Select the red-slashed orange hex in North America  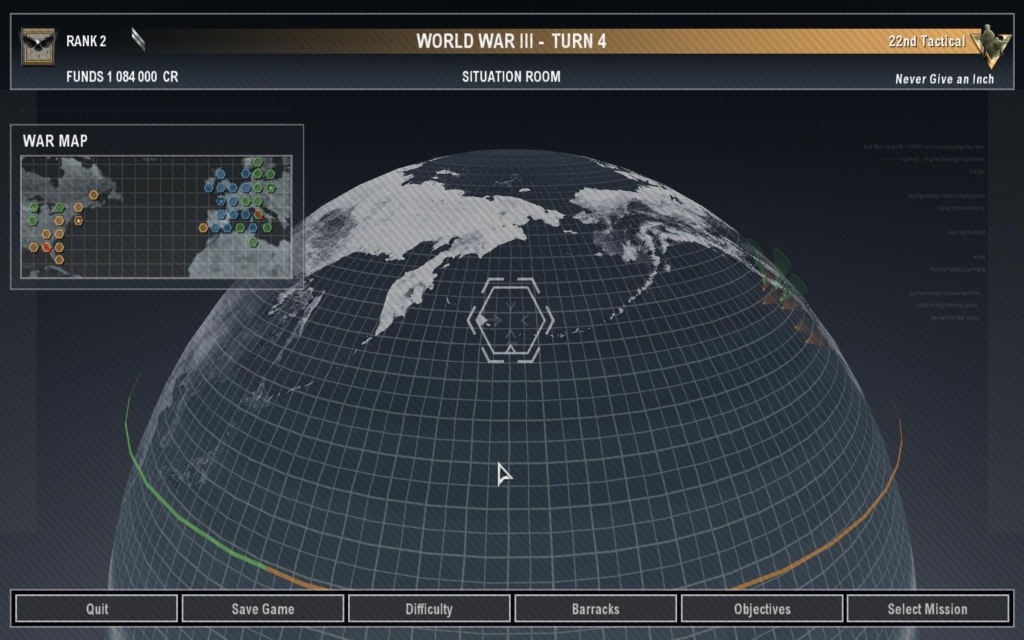pos(46,248)
